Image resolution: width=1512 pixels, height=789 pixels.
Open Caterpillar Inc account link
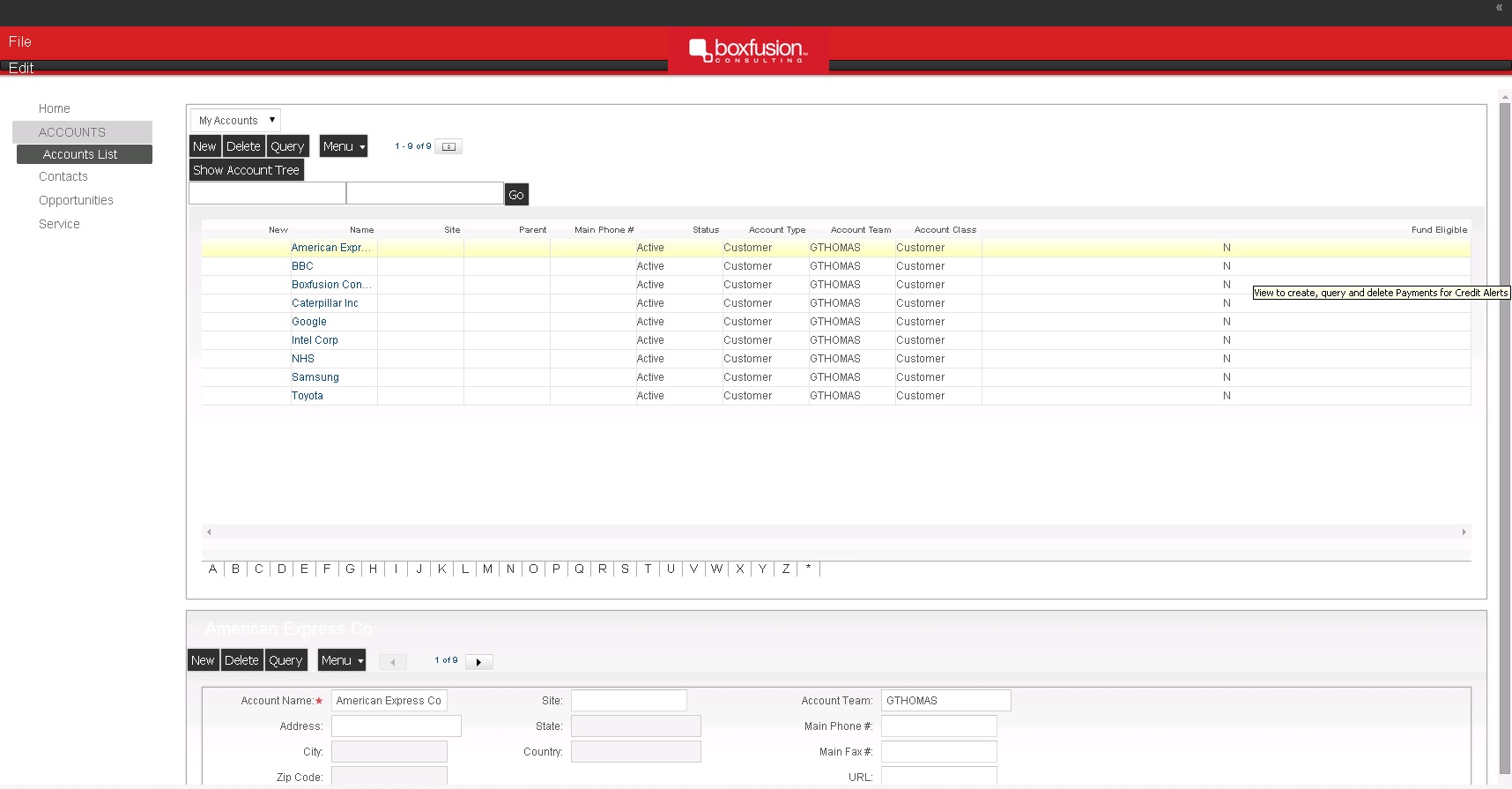[x=325, y=303]
